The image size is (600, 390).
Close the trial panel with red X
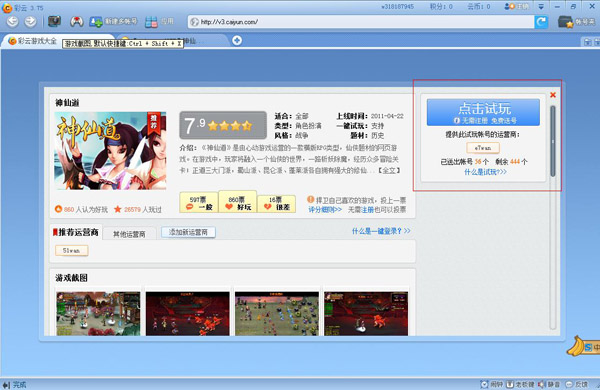(x=553, y=95)
